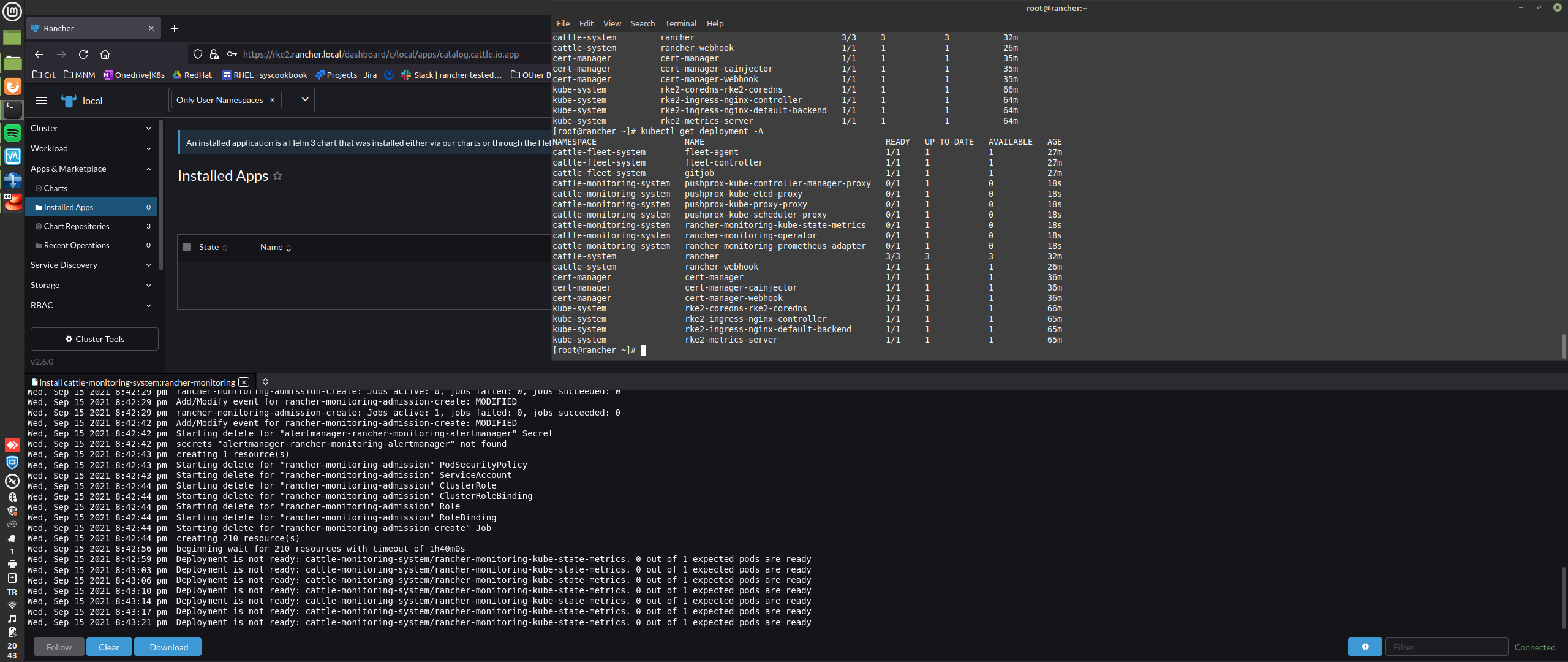1568x662 pixels.
Task: Open the terminal Help menu
Action: (715, 23)
